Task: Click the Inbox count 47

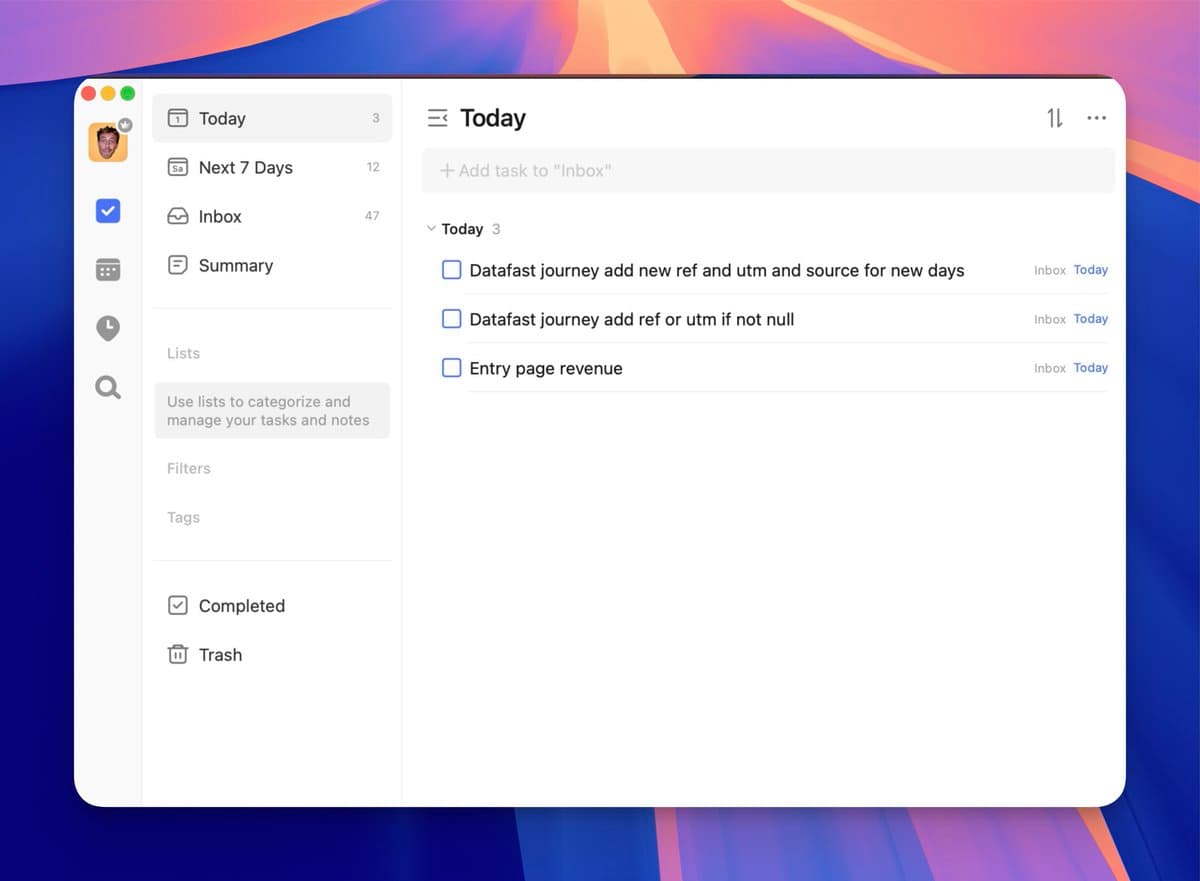Action: tap(372, 216)
